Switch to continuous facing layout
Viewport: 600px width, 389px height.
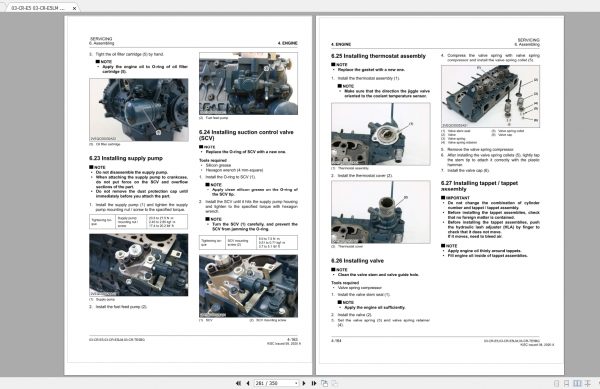tap(587, 383)
